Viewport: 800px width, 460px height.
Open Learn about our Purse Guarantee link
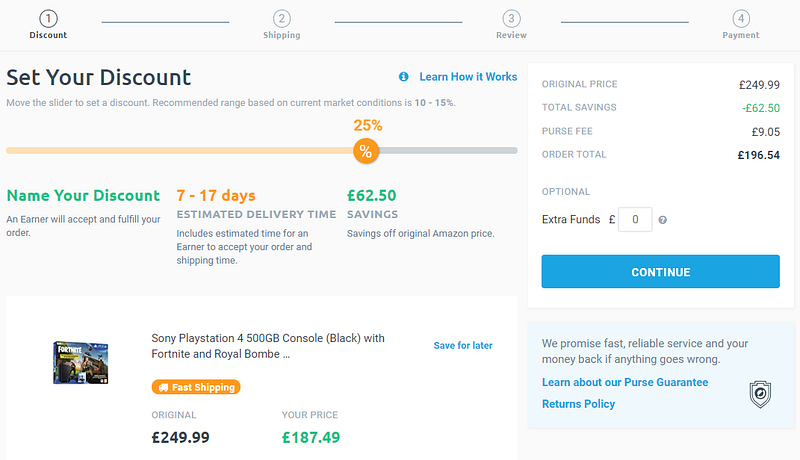click(x=625, y=382)
